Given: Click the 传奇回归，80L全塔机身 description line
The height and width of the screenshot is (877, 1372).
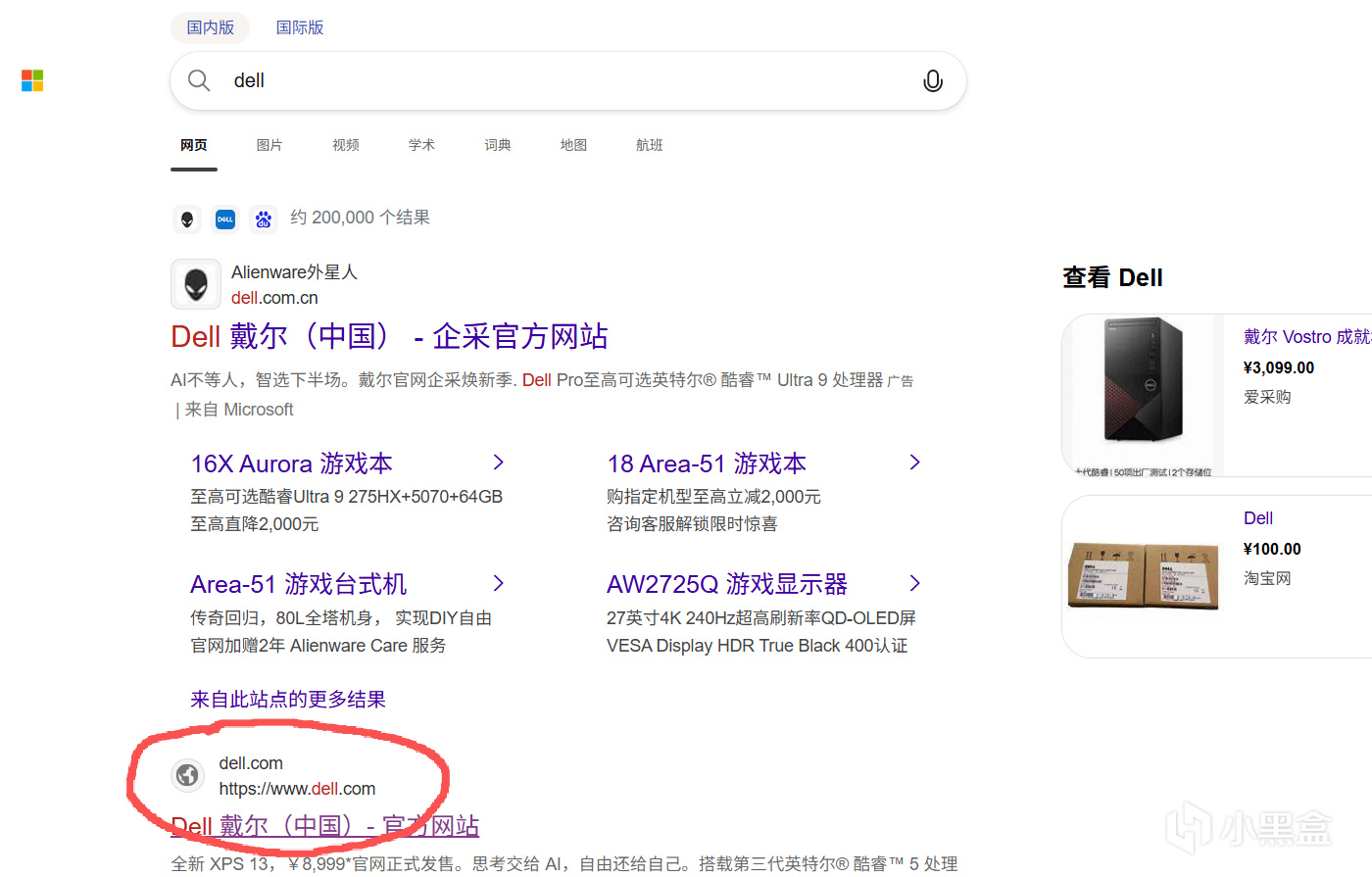Looking at the screenshot, I should click(x=341, y=618).
